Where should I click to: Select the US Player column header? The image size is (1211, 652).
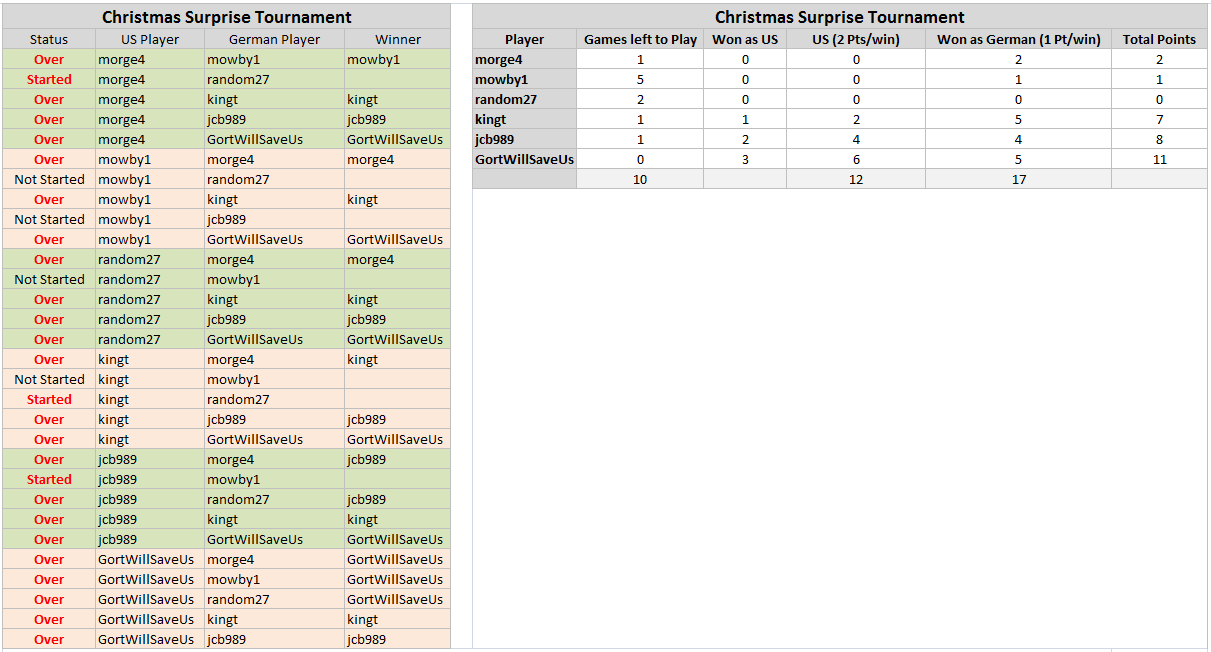point(150,39)
